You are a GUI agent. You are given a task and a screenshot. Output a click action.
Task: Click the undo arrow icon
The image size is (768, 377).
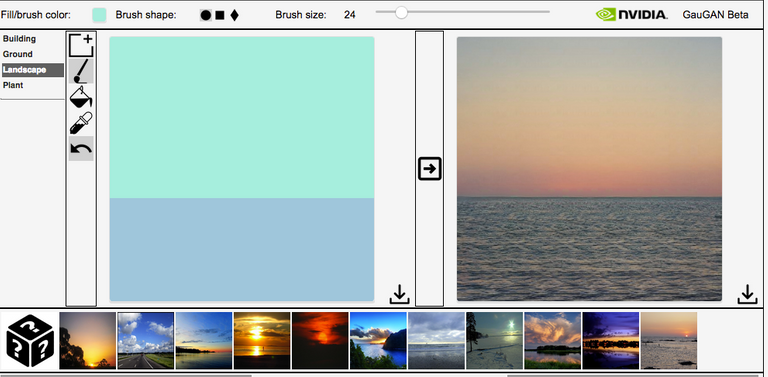[x=81, y=149]
